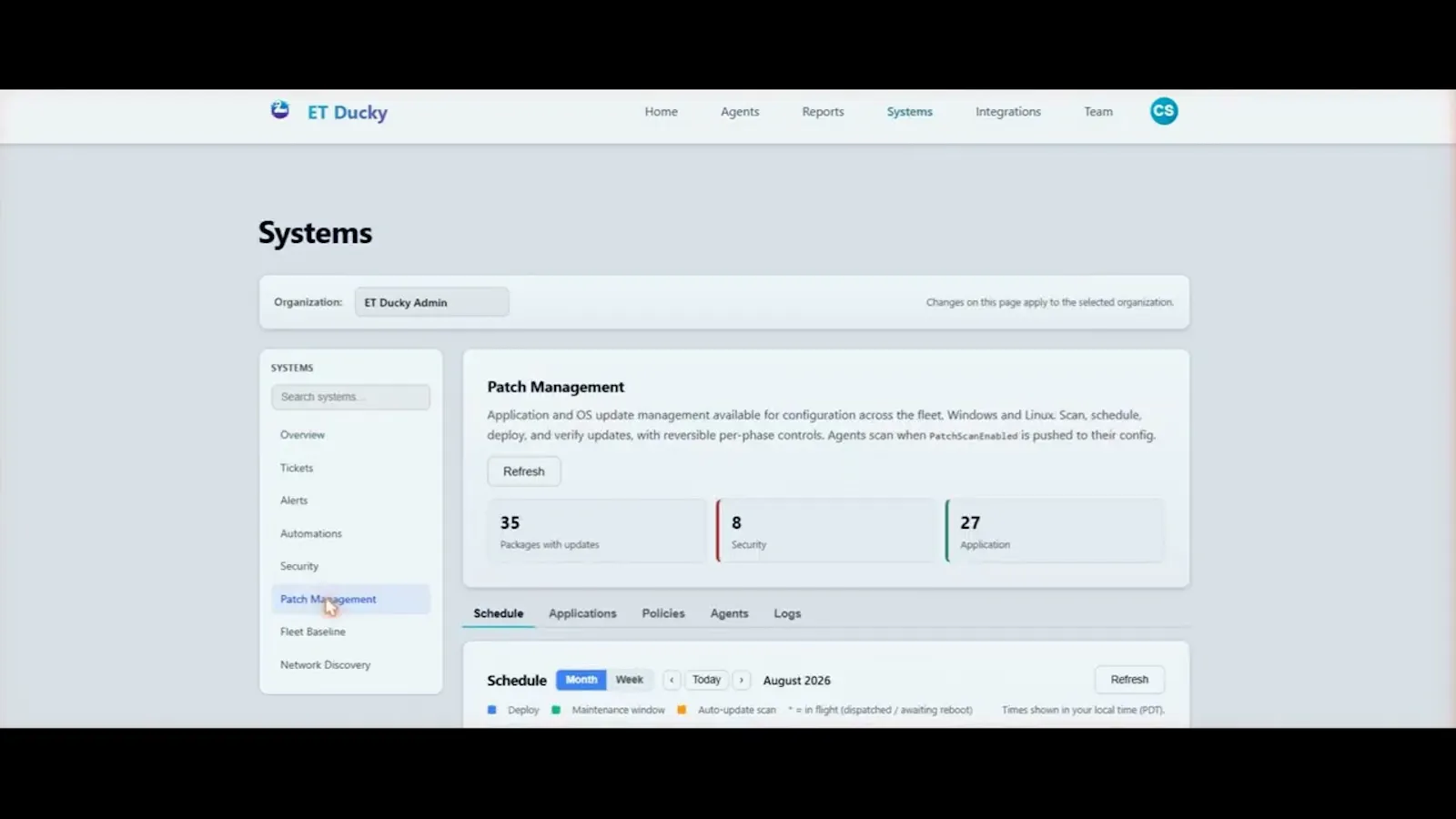Click the Search systems input field
The height and width of the screenshot is (819, 1456).
pos(350,397)
